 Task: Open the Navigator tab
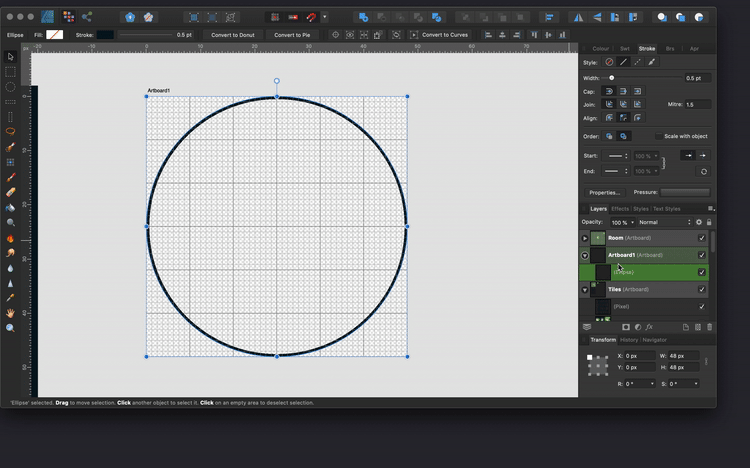(x=654, y=340)
